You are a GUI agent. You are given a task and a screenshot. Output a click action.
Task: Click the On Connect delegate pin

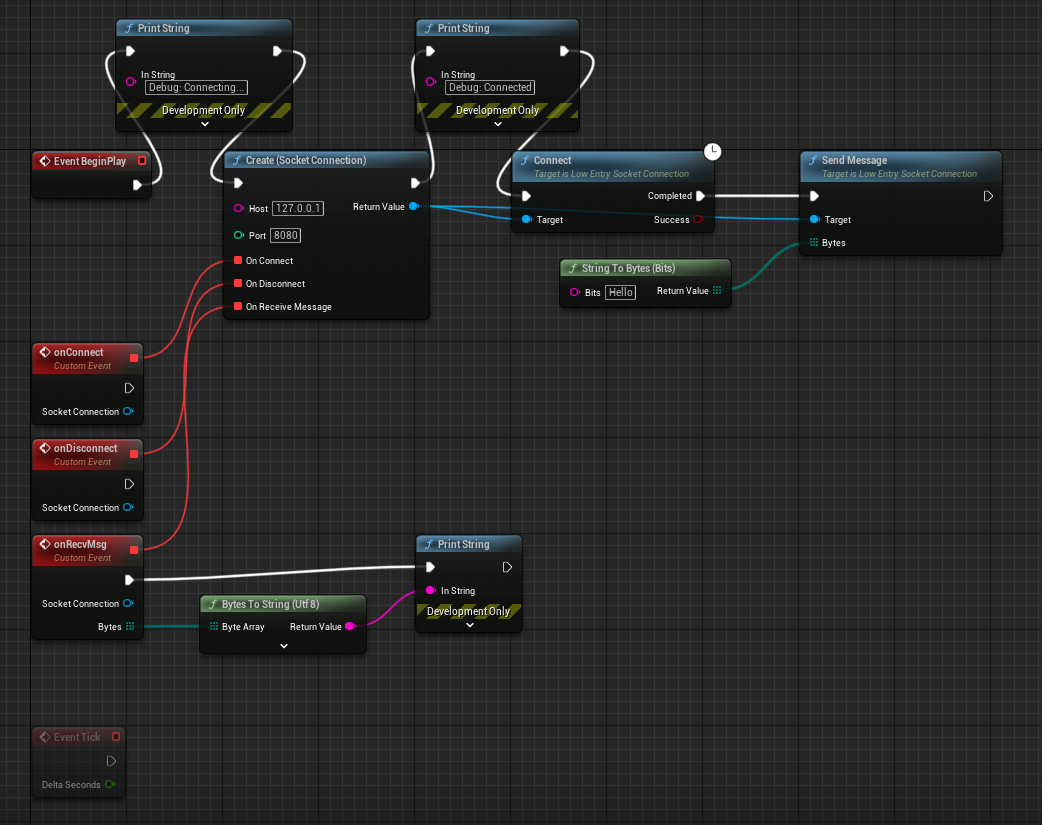click(238, 261)
